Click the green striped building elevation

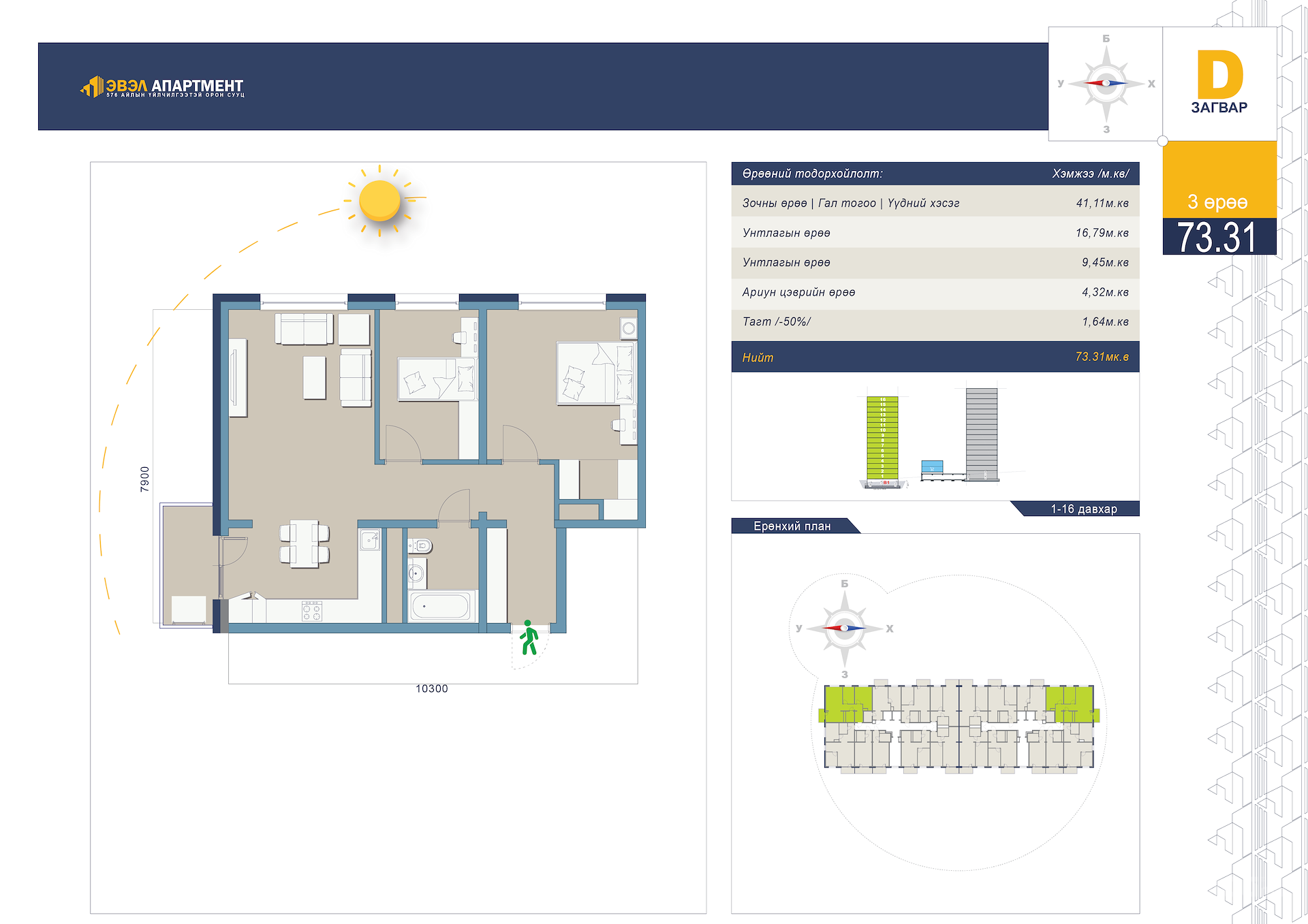pyautogui.click(x=882, y=439)
